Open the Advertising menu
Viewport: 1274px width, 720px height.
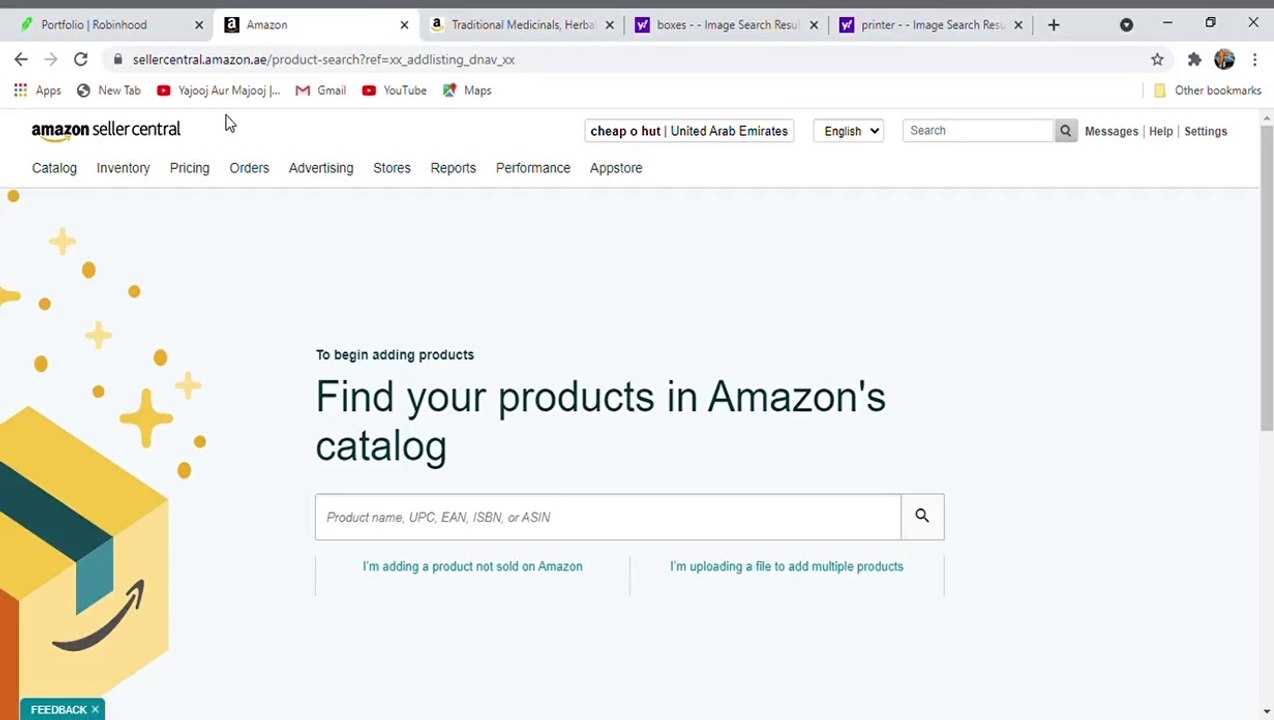(321, 168)
